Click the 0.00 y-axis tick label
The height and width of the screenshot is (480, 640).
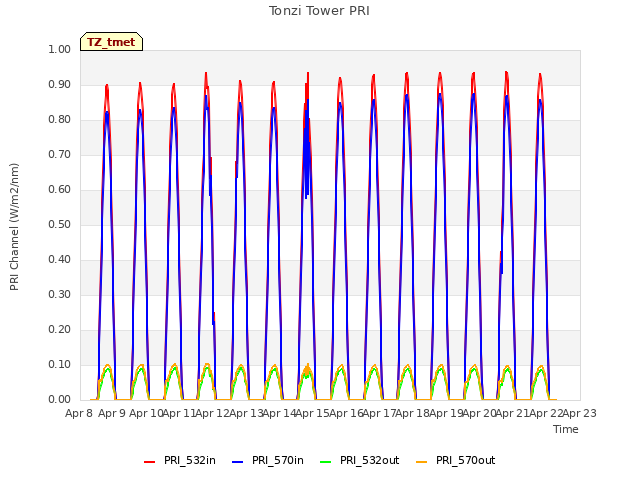pos(60,400)
